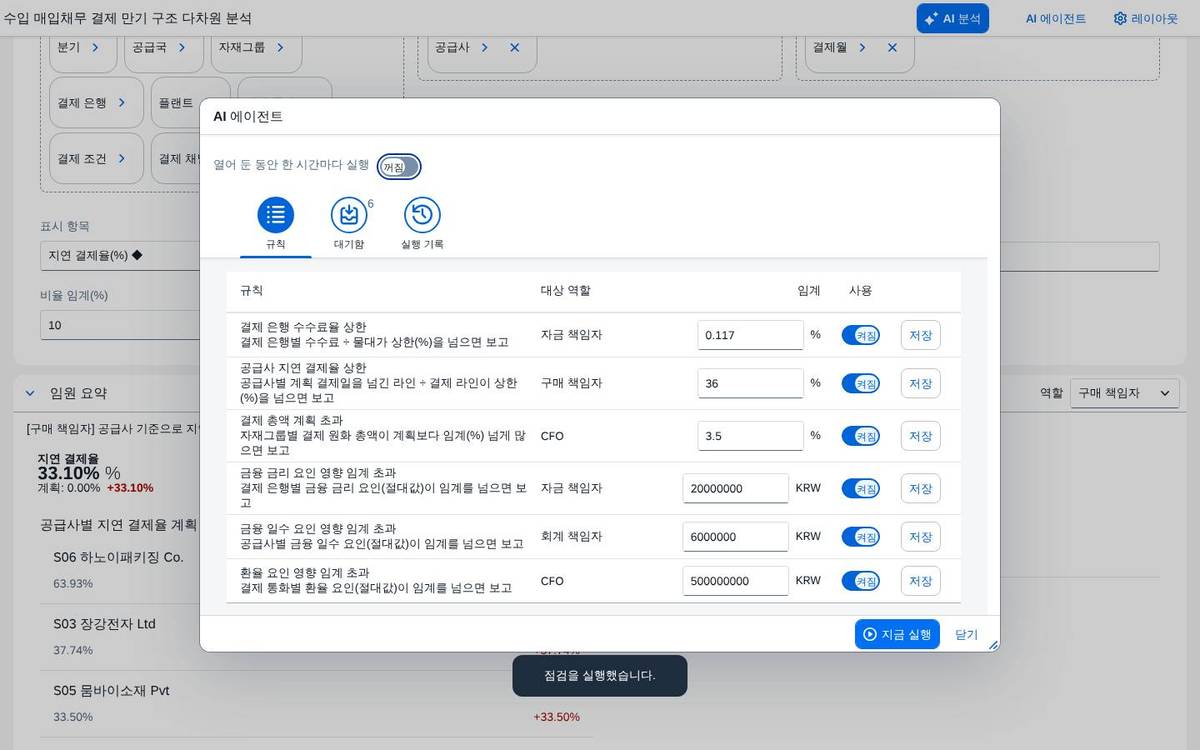
Task: Click 지금 실행 button
Action: [x=897, y=634]
